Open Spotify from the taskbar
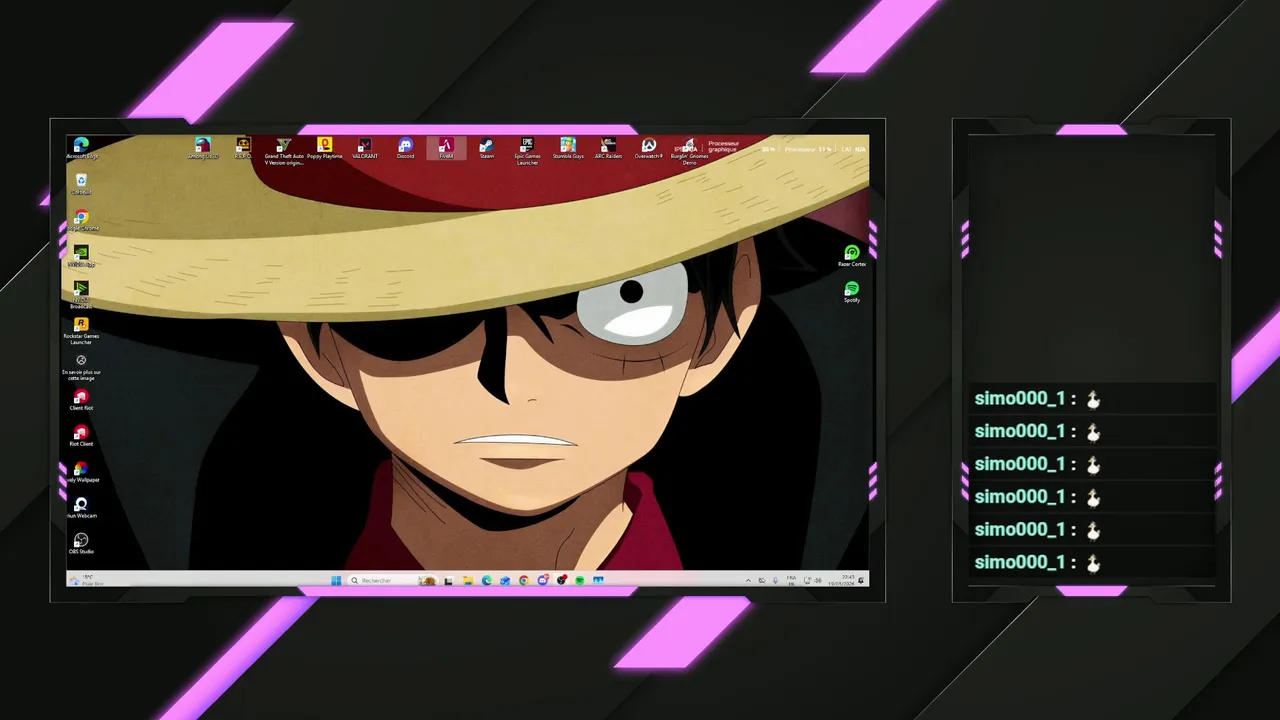1280x720 pixels. 580,580
